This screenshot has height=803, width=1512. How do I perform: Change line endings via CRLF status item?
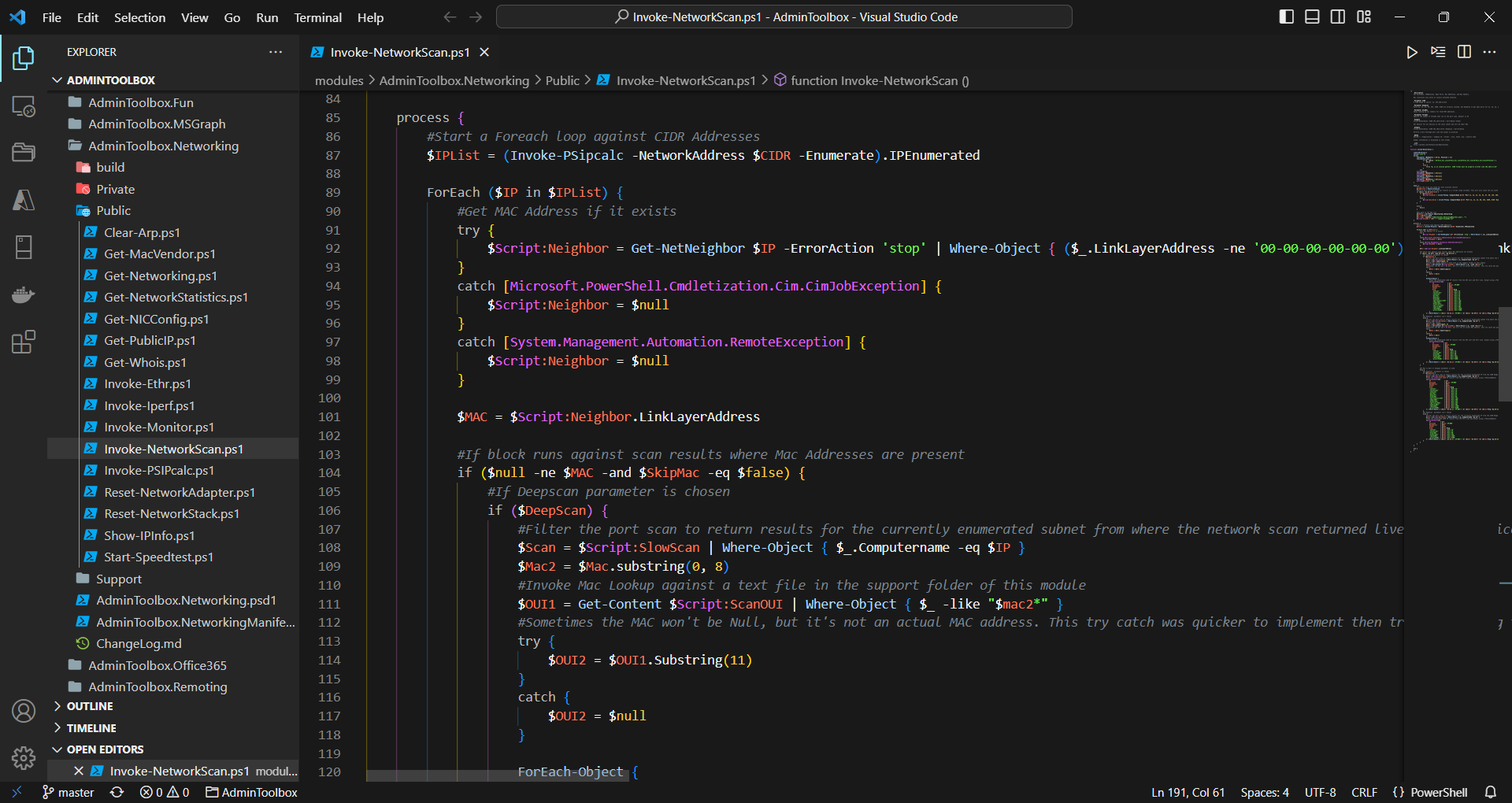point(1364,792)
